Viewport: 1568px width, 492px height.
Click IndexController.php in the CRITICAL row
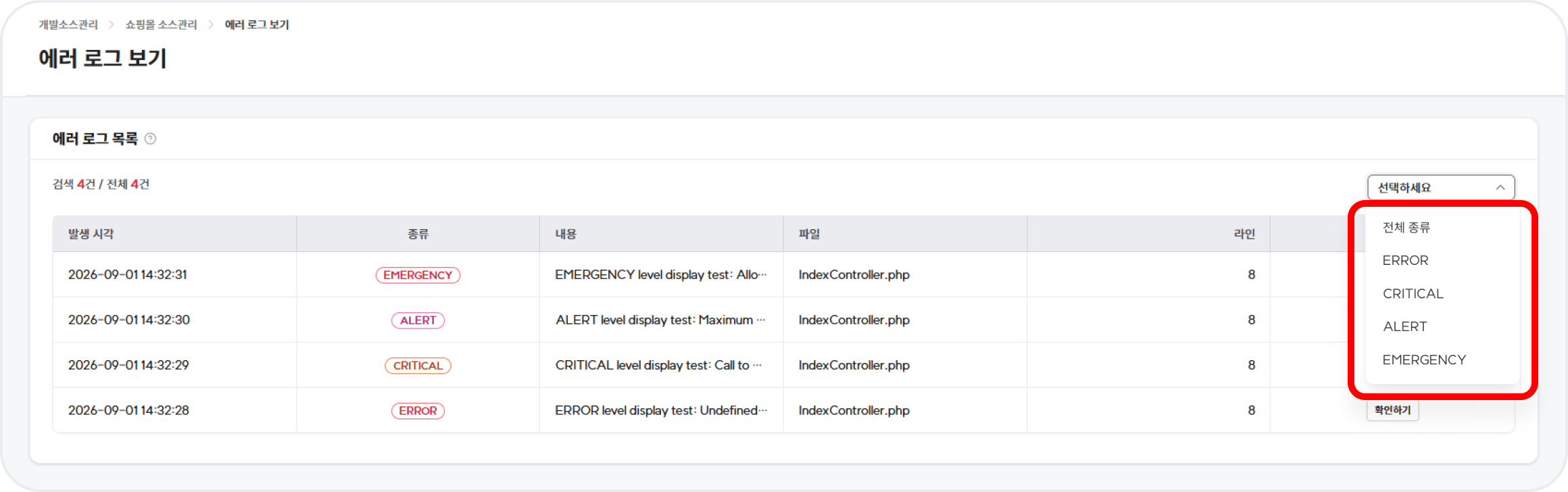pos(854,365)
